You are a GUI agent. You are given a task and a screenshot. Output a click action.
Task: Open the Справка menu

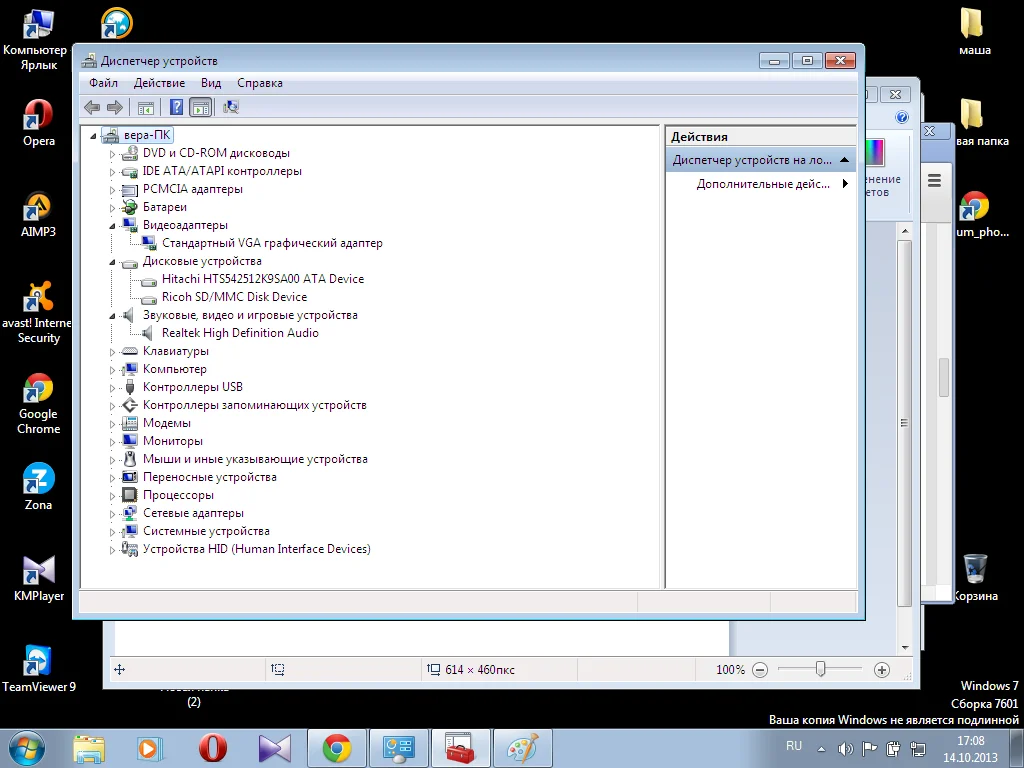pyautogui.click(x=260, y=83)
